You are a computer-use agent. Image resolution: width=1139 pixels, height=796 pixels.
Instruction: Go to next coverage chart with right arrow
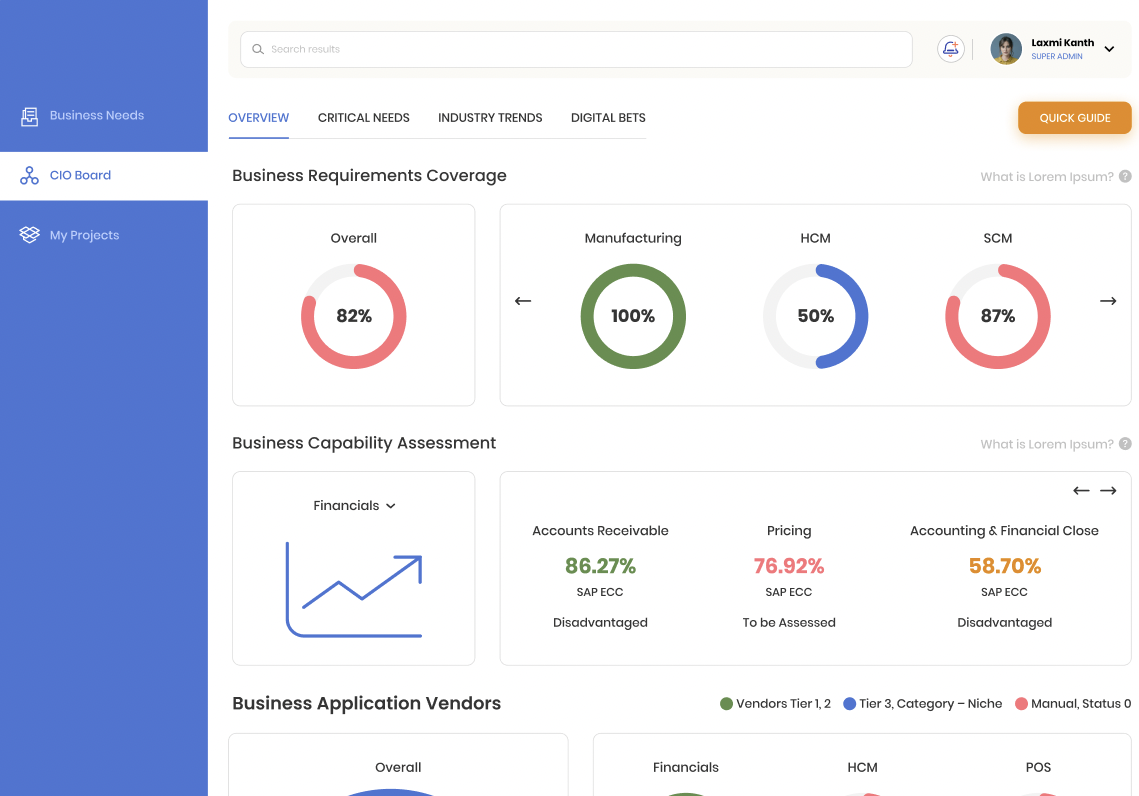tap(1108, 301)
